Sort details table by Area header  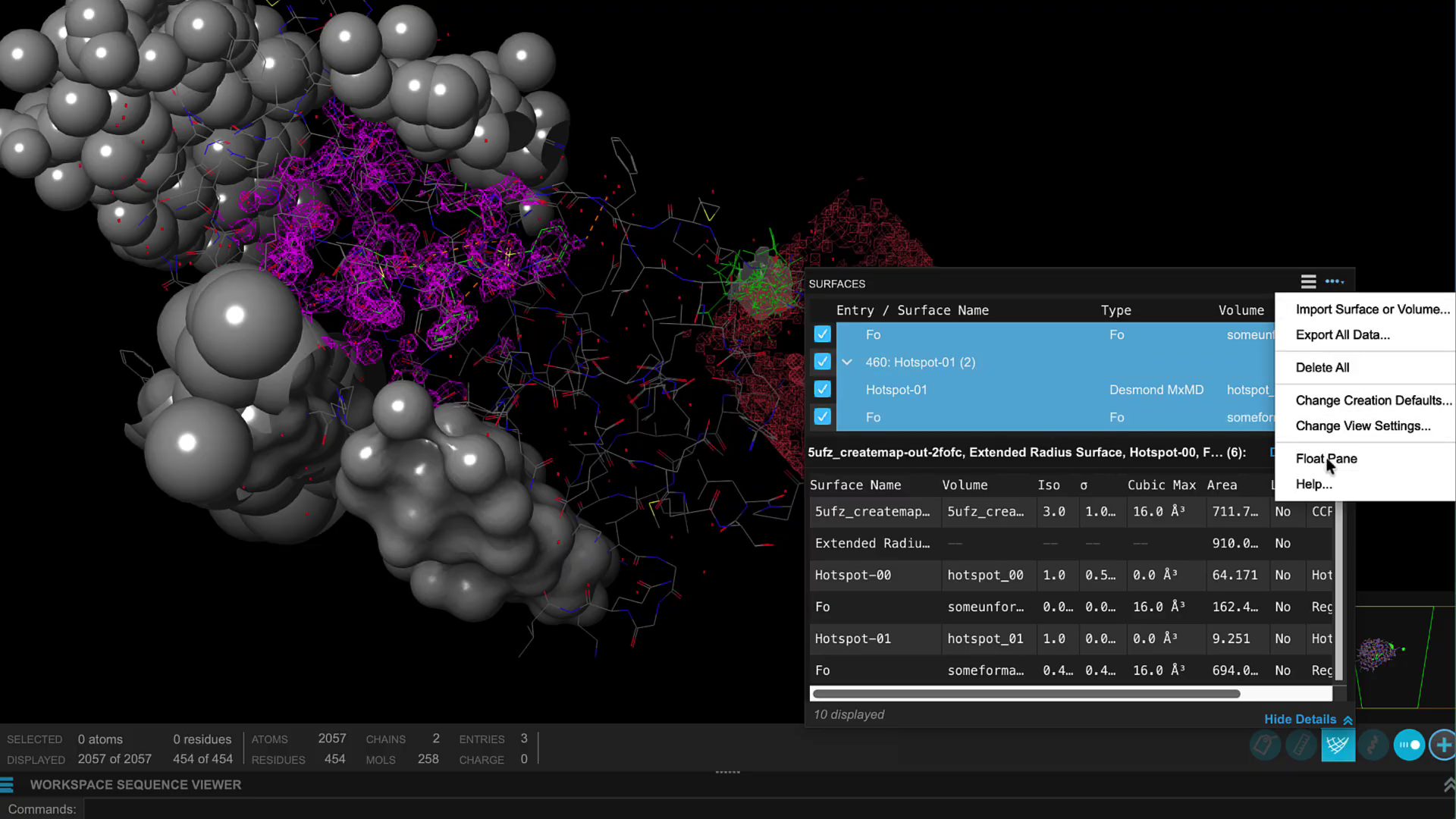point(1222,485)
